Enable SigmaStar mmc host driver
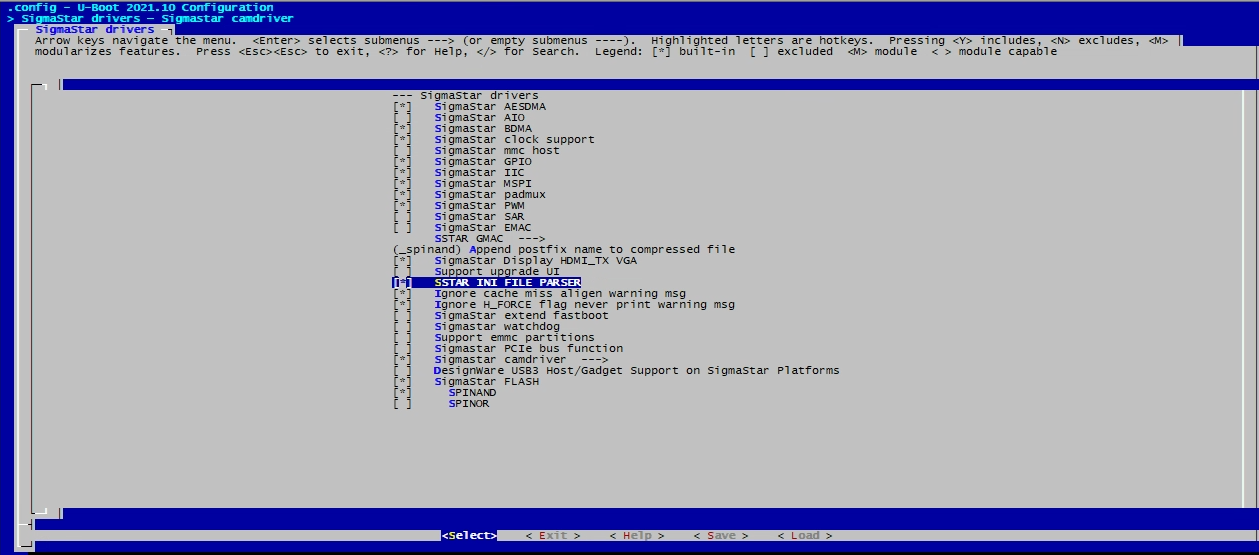The image size is (1259, 555). point(402,151)
